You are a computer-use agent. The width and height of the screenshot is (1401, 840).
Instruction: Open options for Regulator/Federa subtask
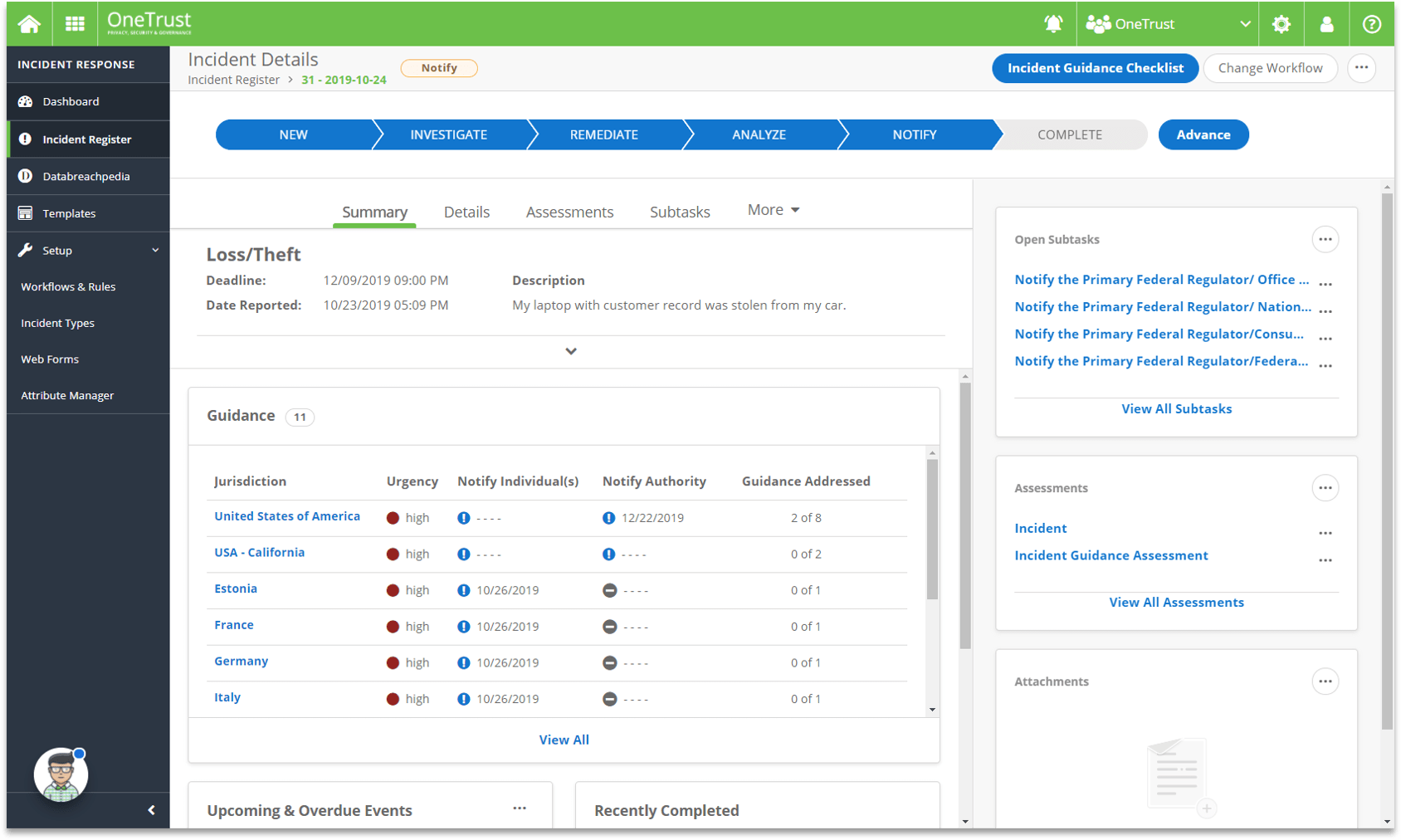click(1325, 366)
